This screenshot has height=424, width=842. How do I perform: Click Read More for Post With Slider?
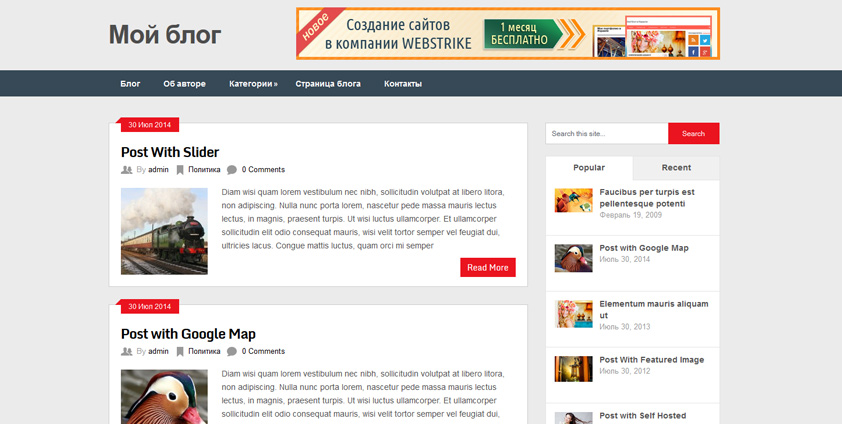pos(488,267)
